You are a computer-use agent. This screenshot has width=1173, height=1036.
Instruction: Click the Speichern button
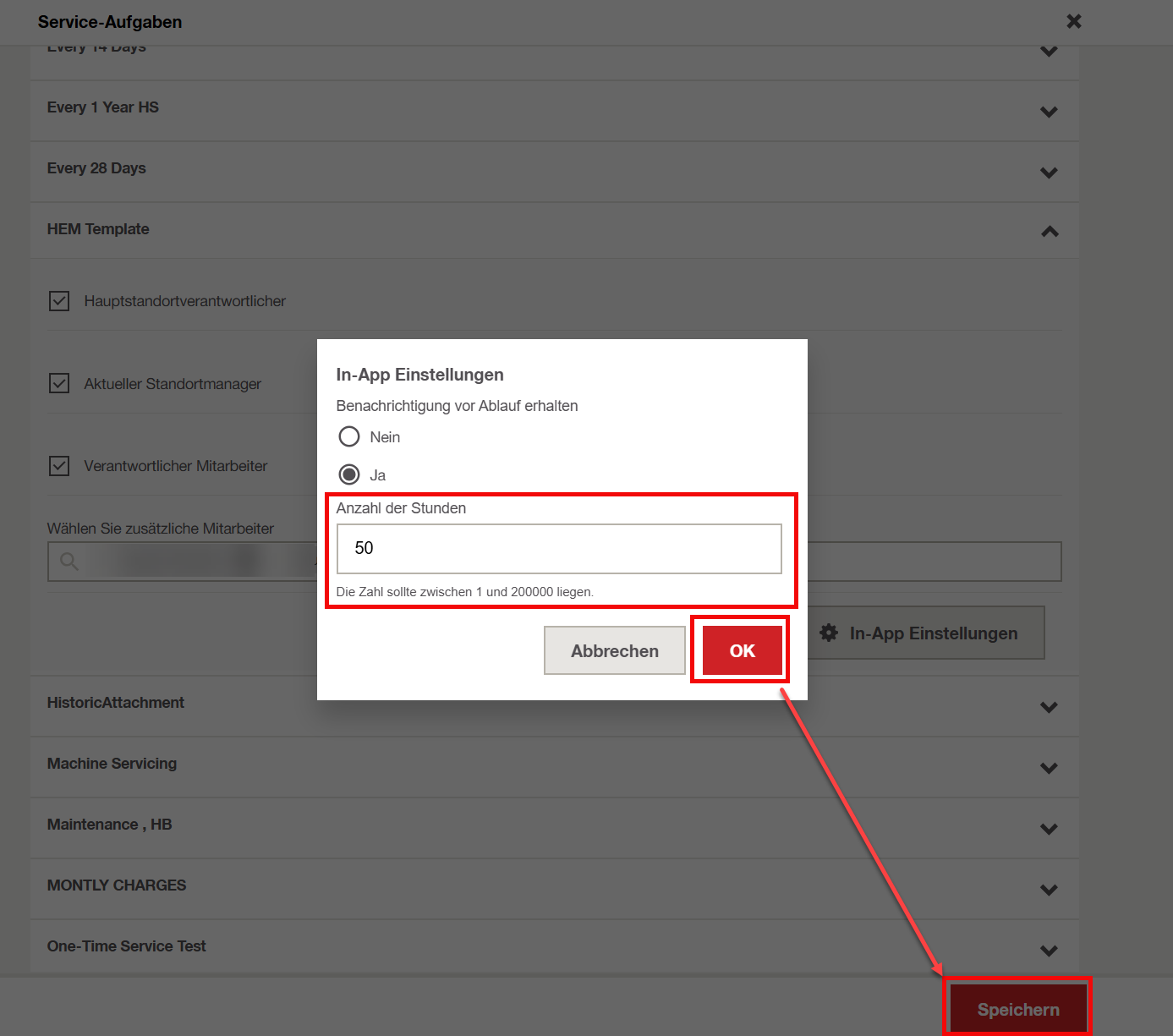click(x=1017, y=1009)
